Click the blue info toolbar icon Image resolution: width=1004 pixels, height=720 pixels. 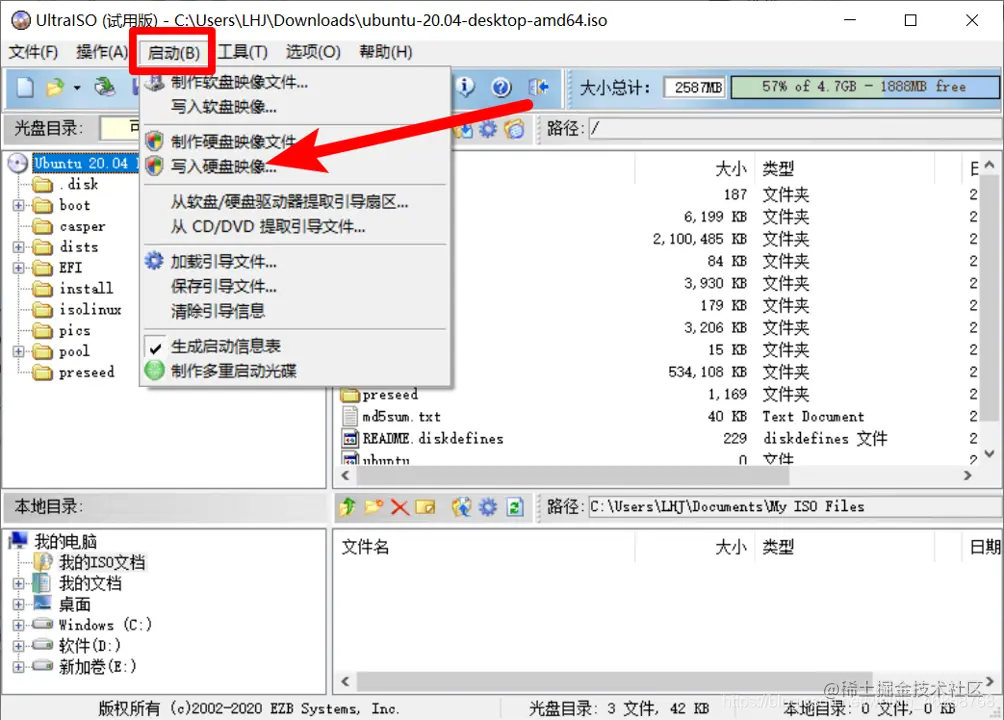466,86
